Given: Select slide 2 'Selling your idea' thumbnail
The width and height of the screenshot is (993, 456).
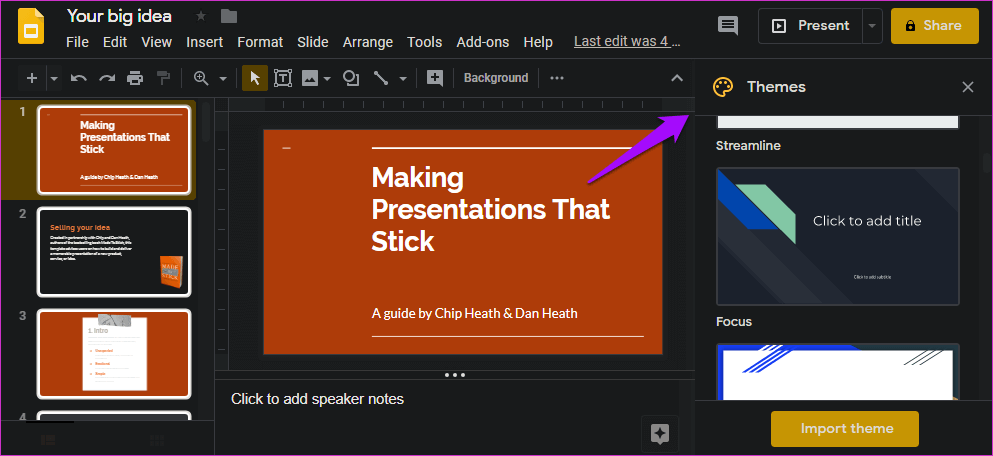Looking at the screenshot, I should tap(114, 251).
